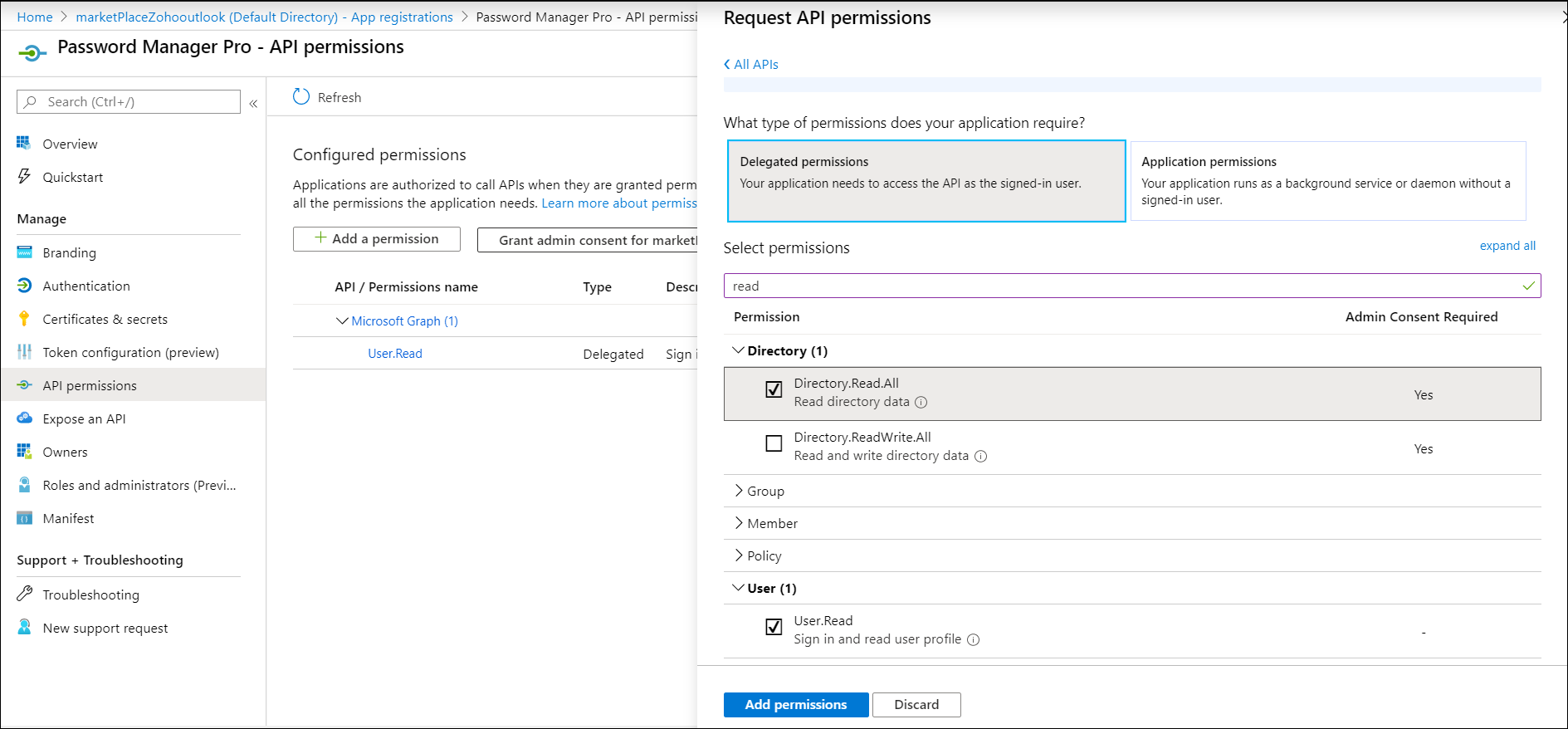The height and width of the screenshot is (729, 1568).
Task: Collapse the sidebar using the double-chevron icon
Action: [x=253, y=103]
